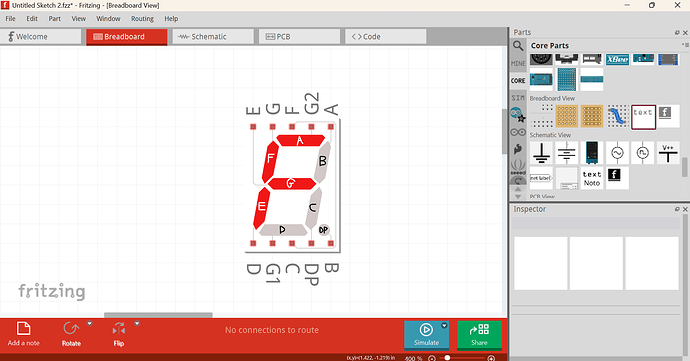Choose the XBee part thumbnail
This screenshot has width=690, height=361.
tap(617, 59)
